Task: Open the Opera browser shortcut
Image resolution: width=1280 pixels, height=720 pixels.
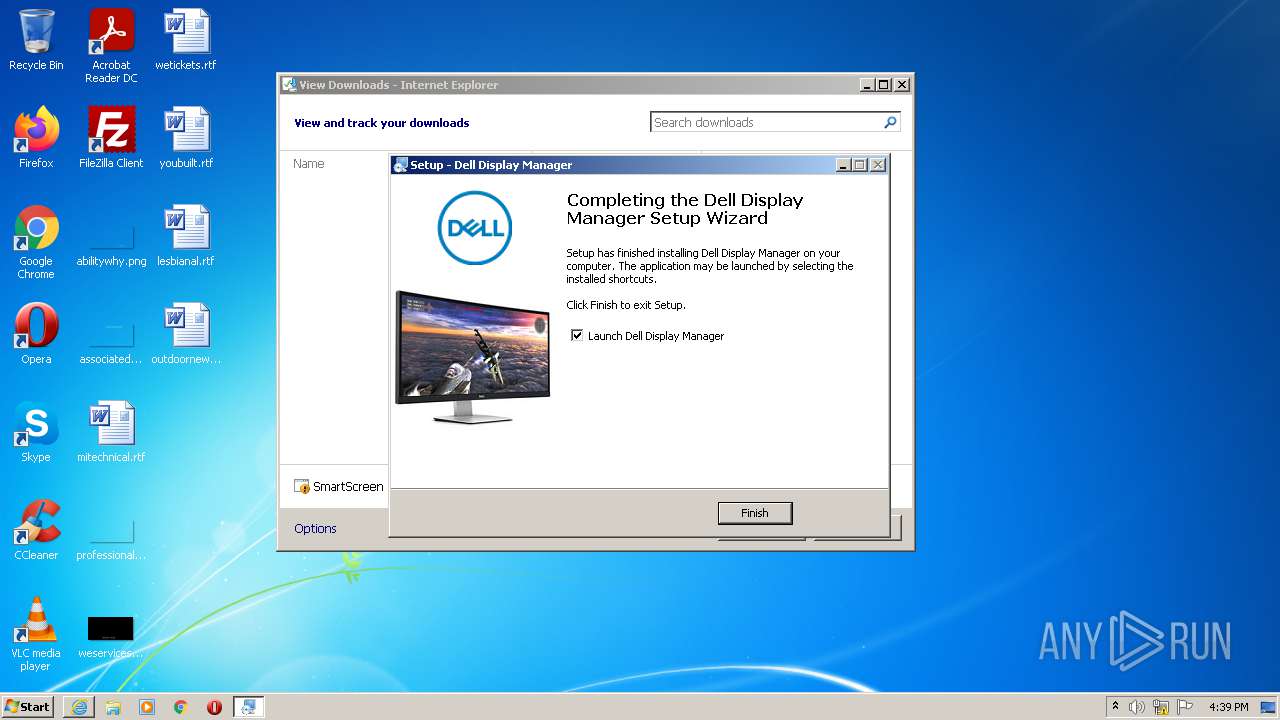Action: click(x=36, y=334)
